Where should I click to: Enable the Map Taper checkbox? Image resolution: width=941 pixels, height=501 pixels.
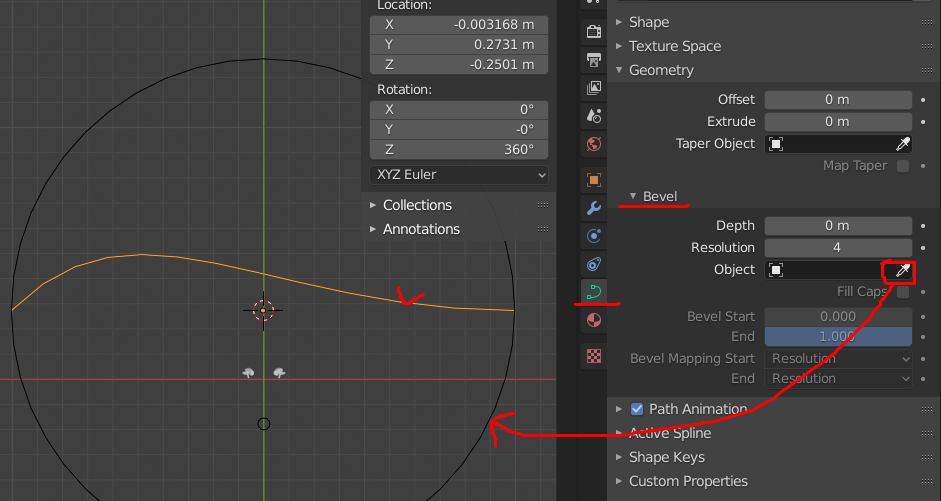click(903, 166)
